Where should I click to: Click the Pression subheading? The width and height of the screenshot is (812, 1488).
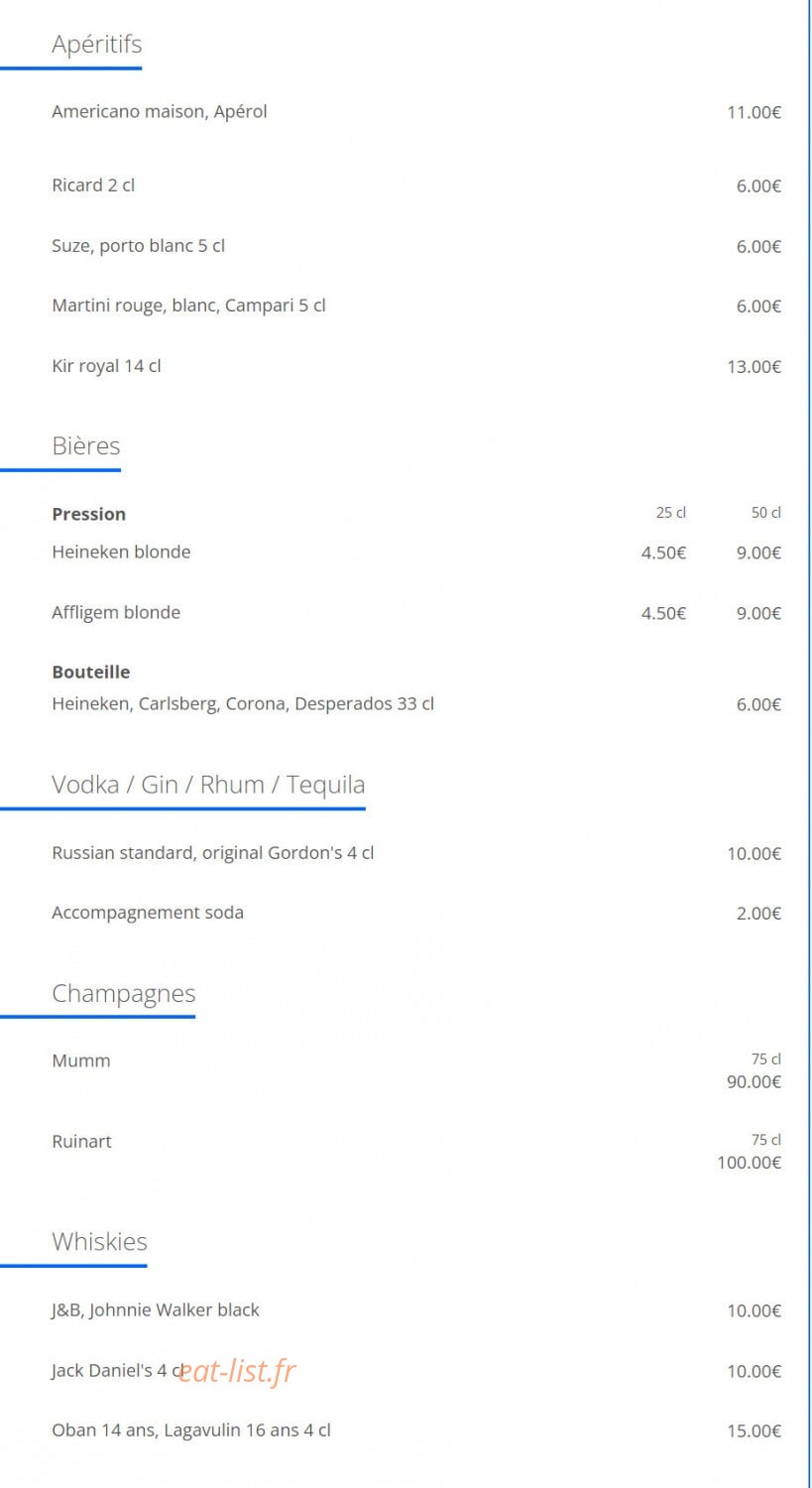click(x=89, y=514)
